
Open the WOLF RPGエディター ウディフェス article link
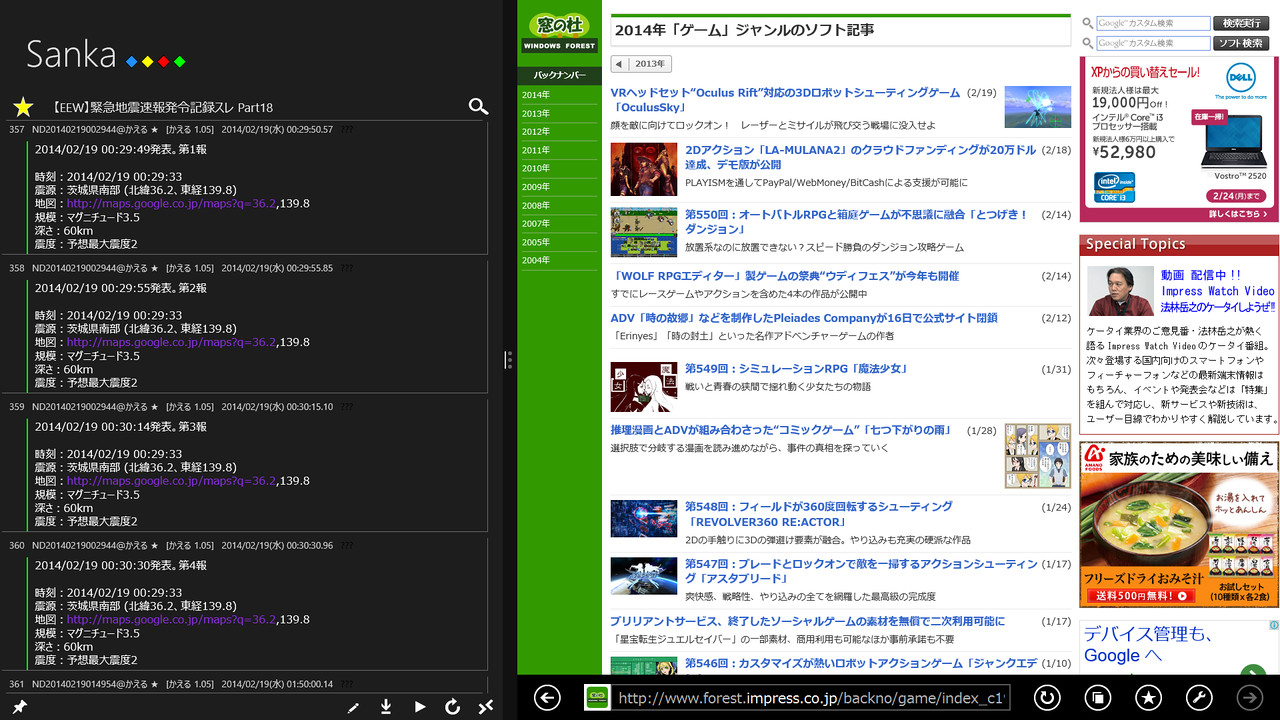pyautogui.click(x=785, y=276)
